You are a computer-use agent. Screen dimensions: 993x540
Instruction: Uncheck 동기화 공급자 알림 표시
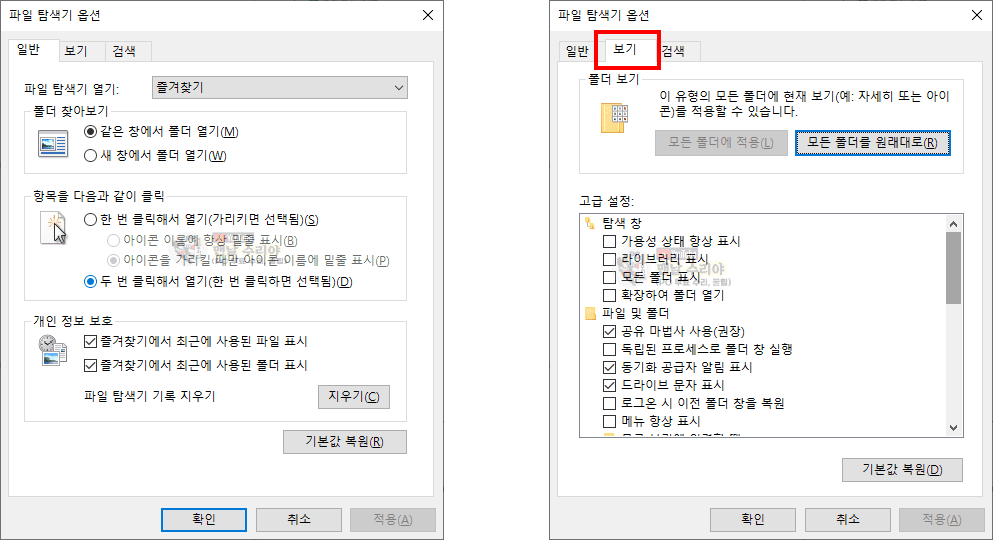click(609, 367)
